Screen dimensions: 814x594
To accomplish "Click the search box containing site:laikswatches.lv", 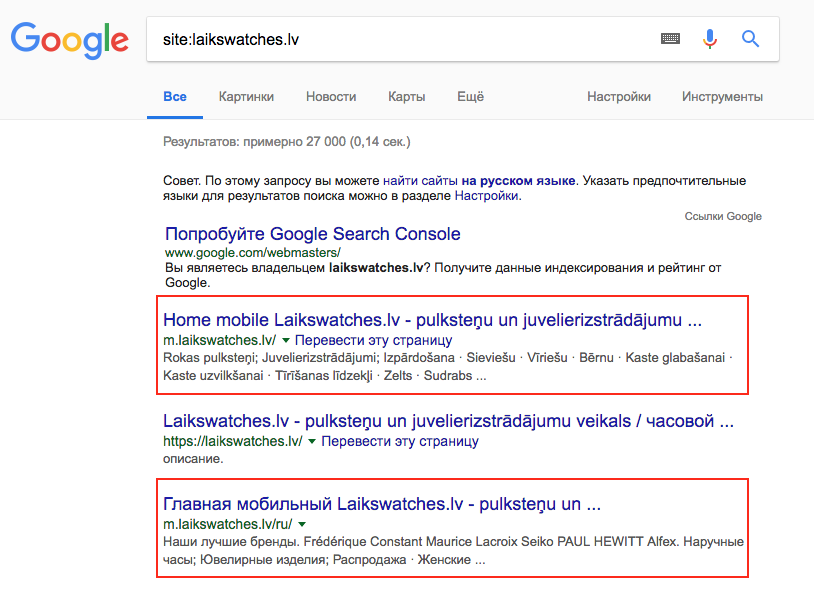I will point(400,40).
